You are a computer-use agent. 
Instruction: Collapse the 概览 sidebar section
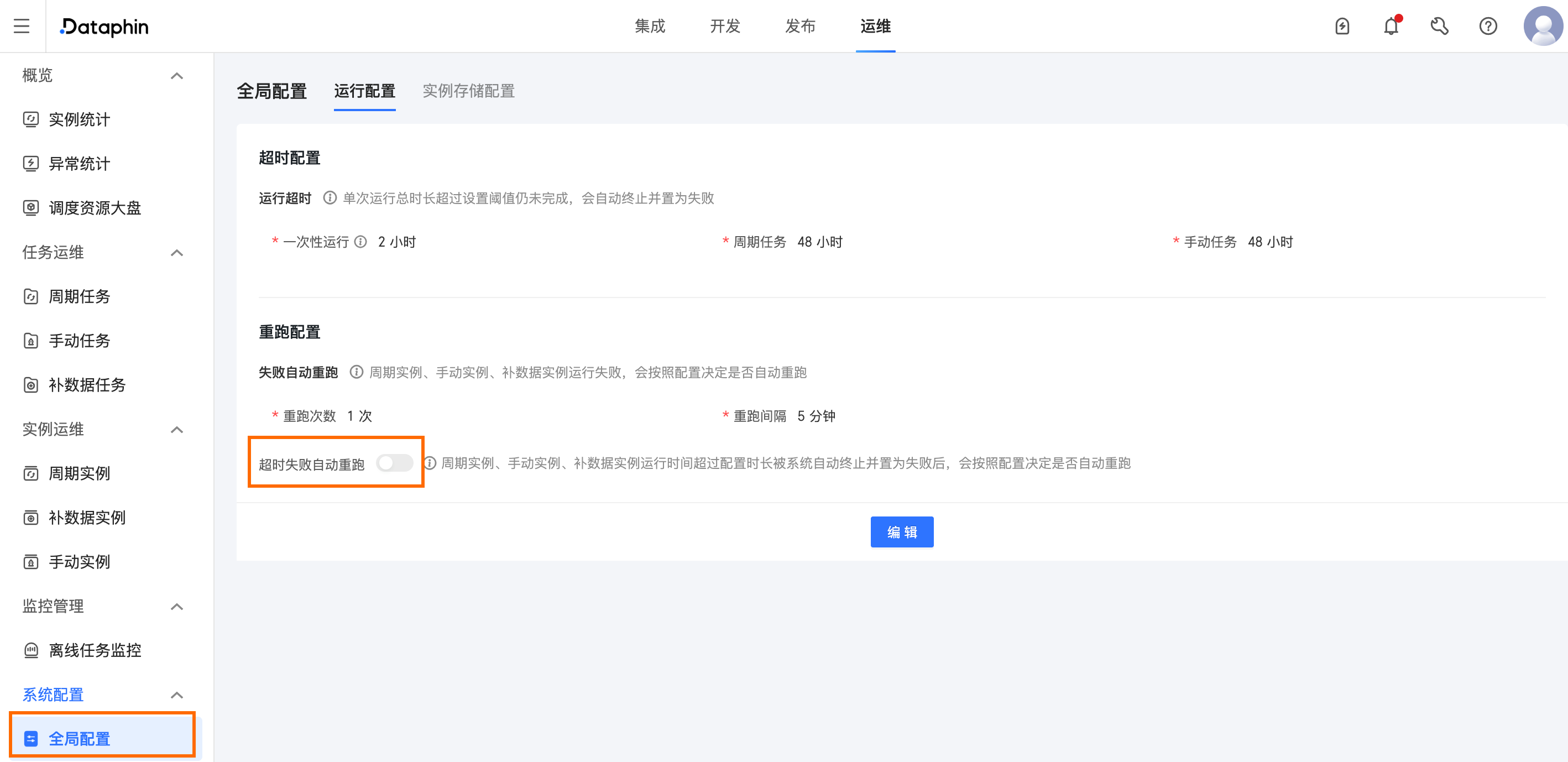(x=176, y=75)
